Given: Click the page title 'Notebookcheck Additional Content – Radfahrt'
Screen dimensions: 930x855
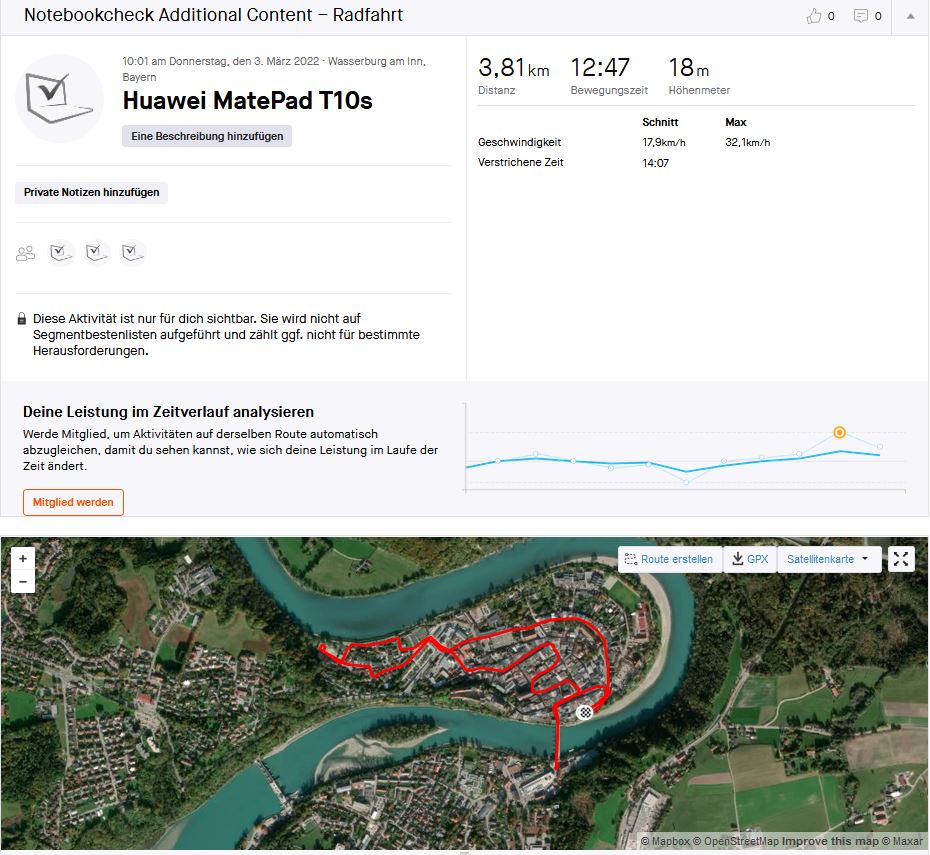Looking at the screenshot, I should pyautogui.click(x=213, y=15).
